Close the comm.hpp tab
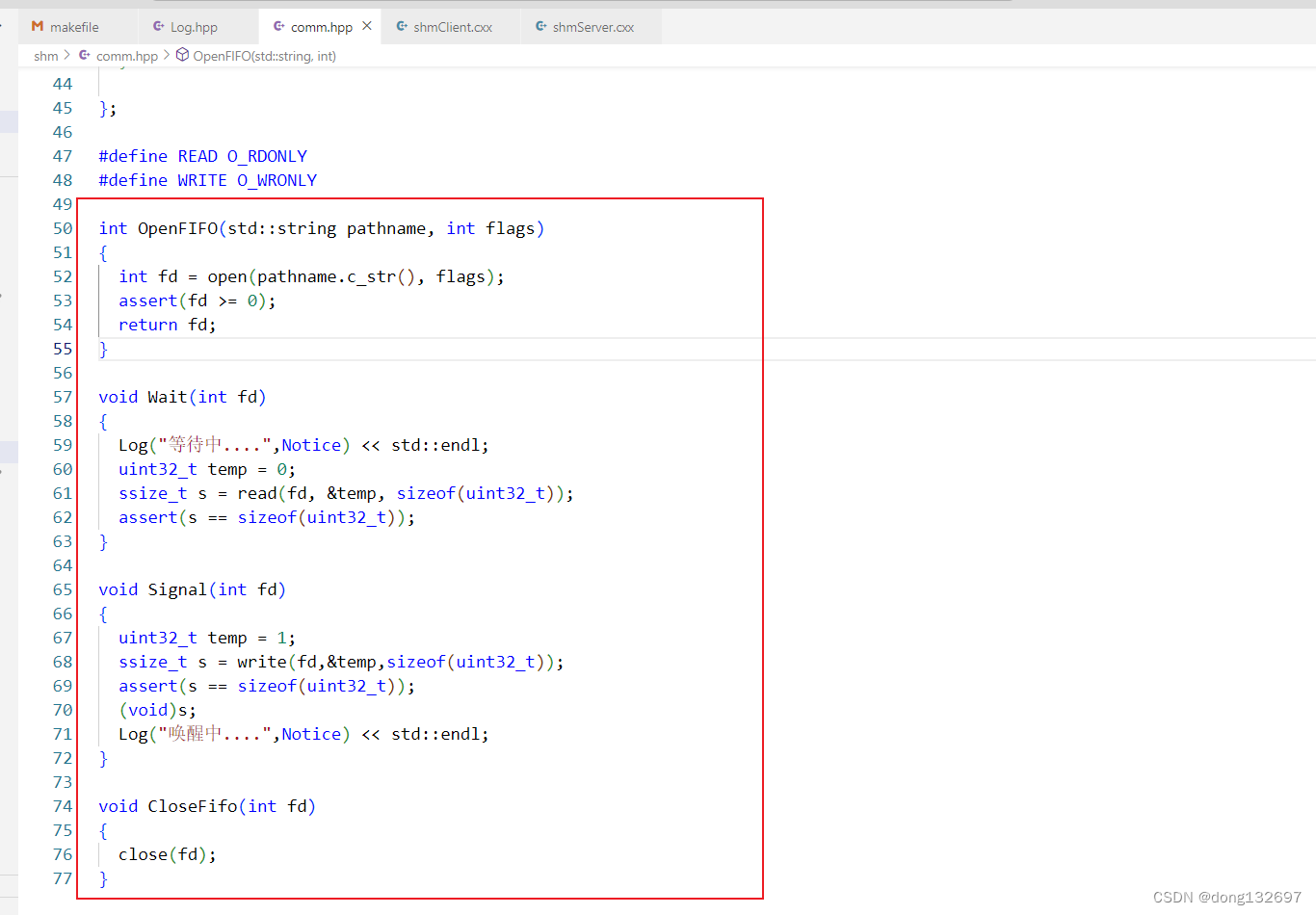Viewport: 1316px width, 915px height. point(367,26)
